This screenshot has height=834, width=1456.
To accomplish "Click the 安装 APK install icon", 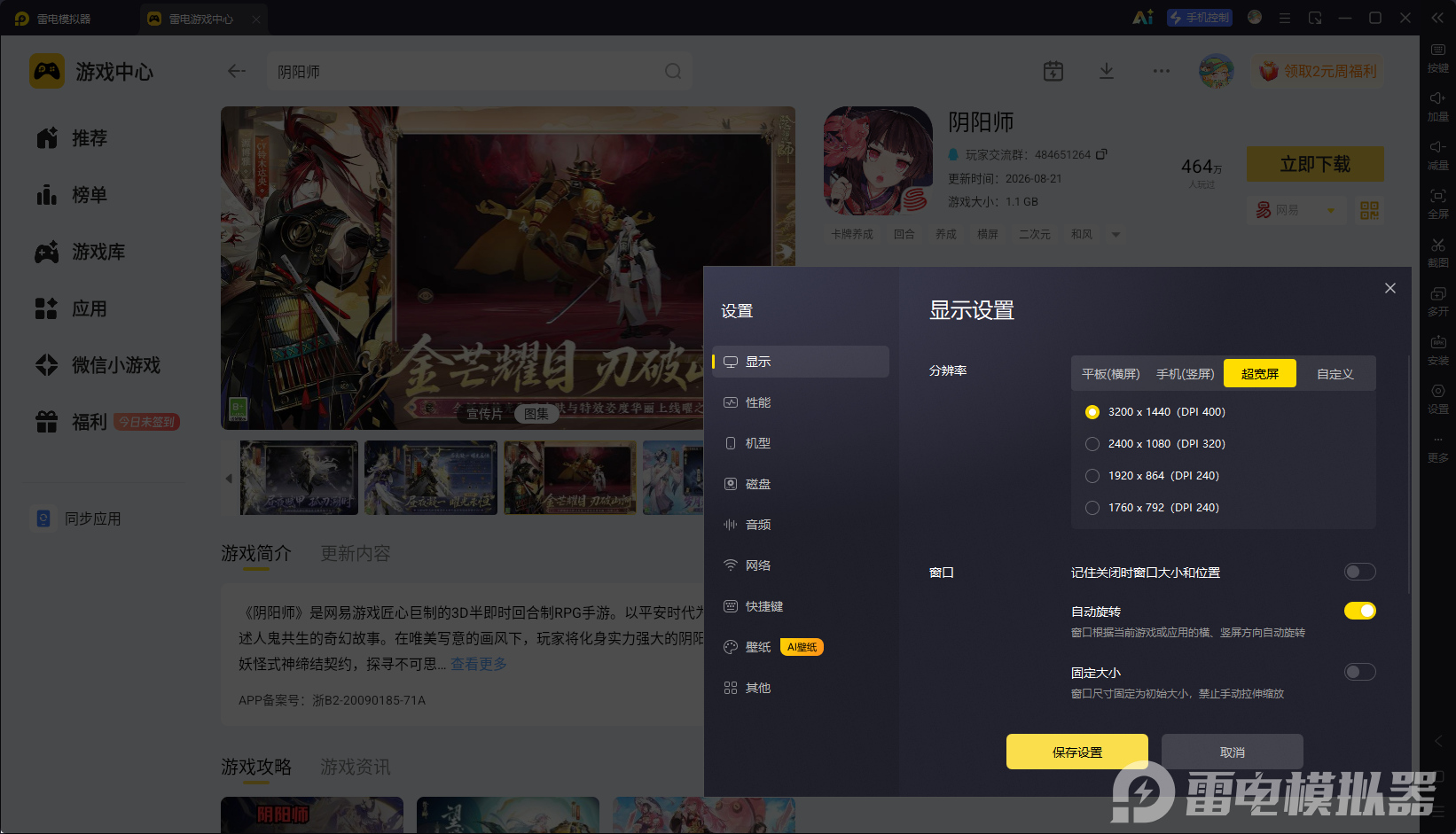I will (1438, 351).
